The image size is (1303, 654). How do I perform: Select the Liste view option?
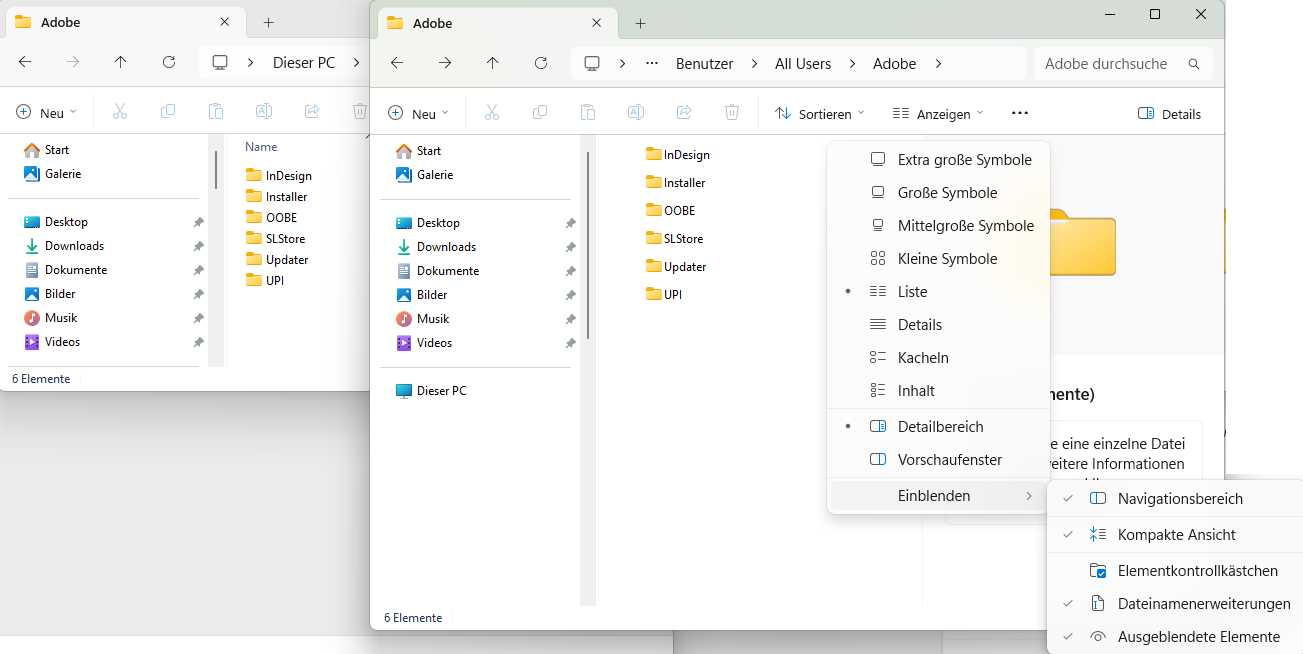pyautogui.click(x=938, y=291)
